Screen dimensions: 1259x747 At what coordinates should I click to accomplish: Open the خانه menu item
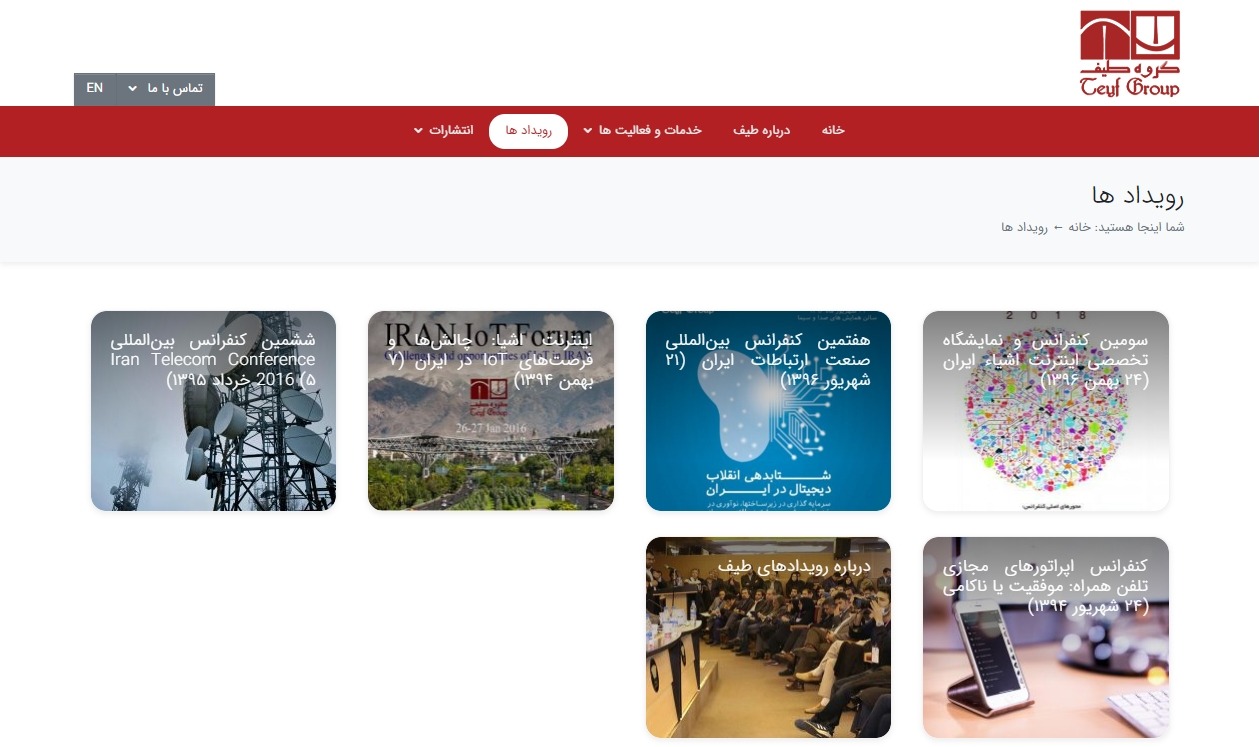833,131
